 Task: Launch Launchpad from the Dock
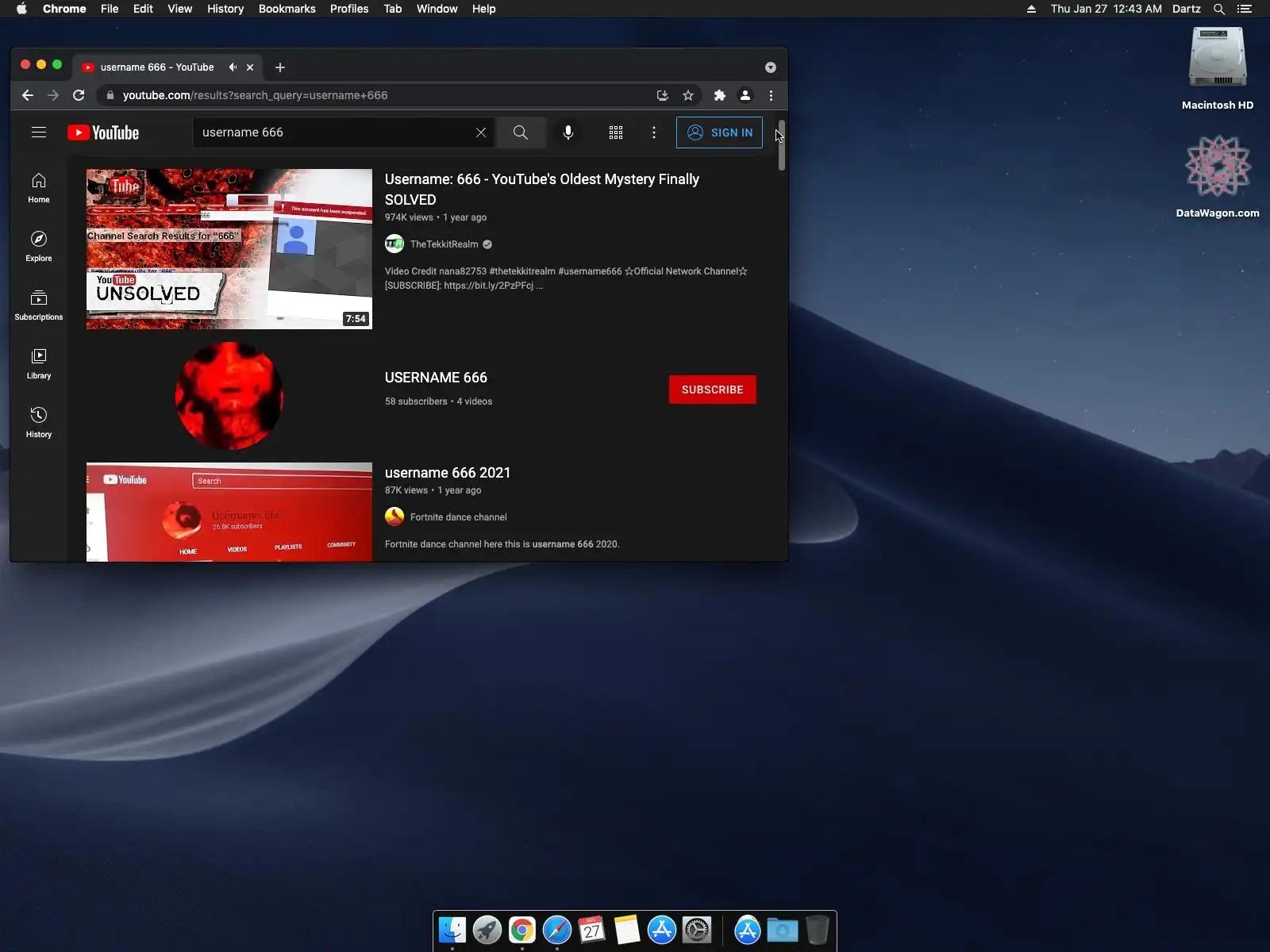pyautogui.click(x=487, y=930)
